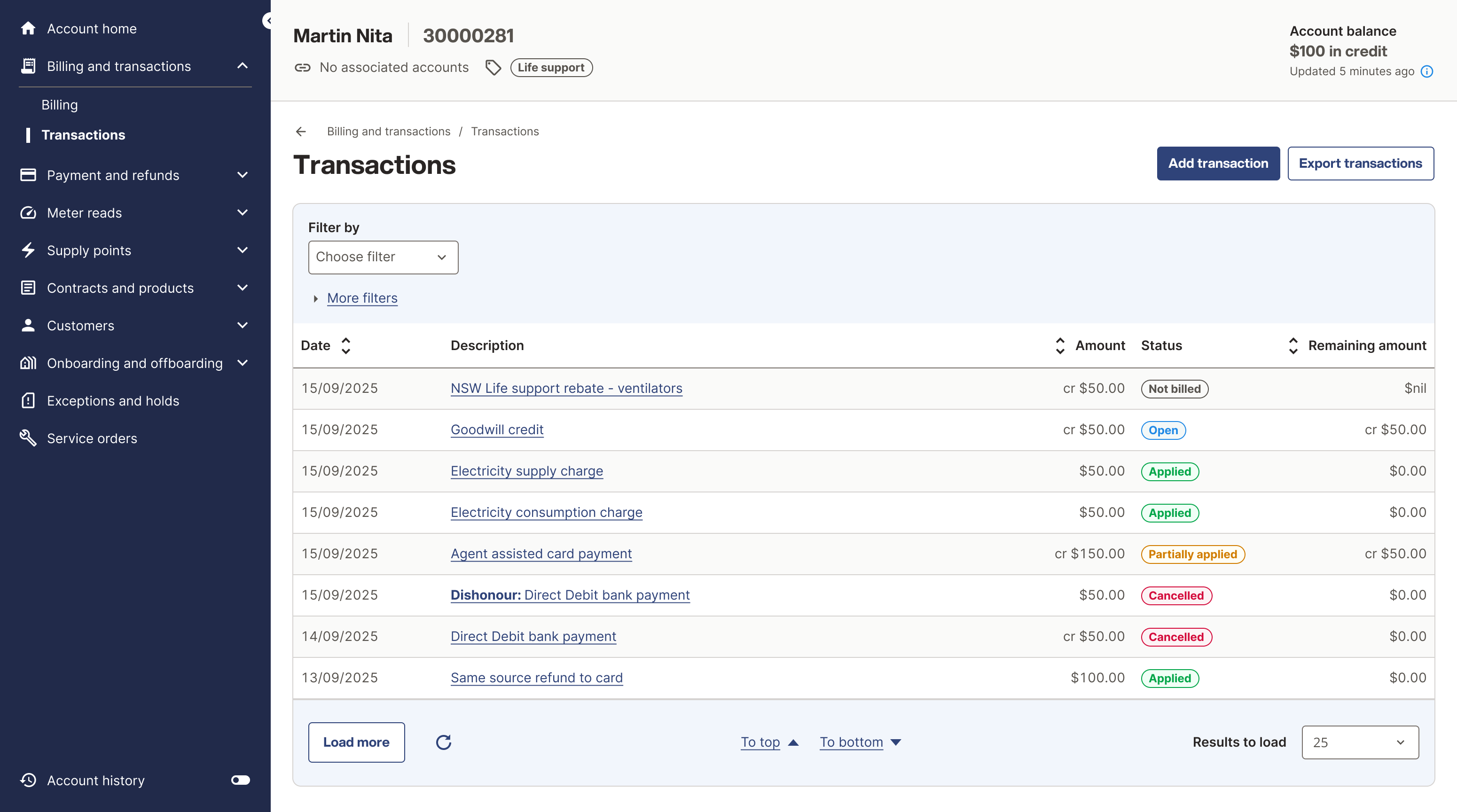Viewport: 1457px width, 812px height.
Task: Open Account history in the sidebar
Action: (x=95, y=781)
